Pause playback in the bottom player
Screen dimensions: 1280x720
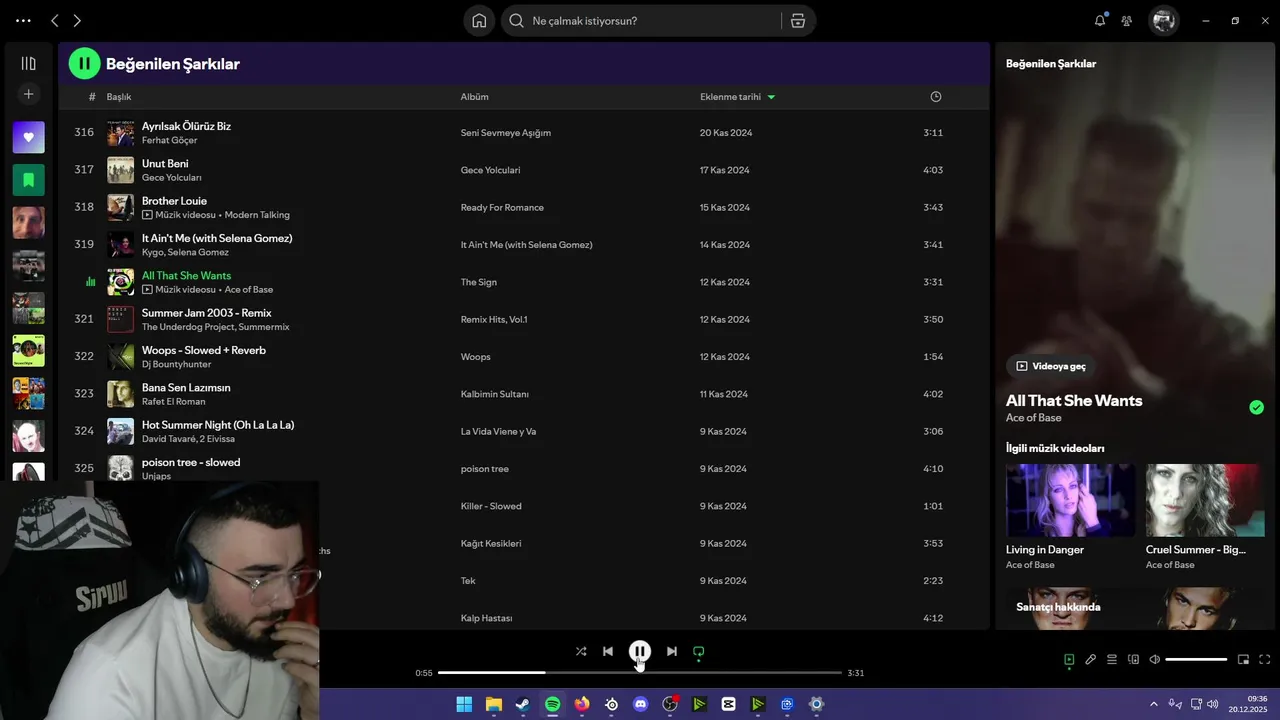640,651
